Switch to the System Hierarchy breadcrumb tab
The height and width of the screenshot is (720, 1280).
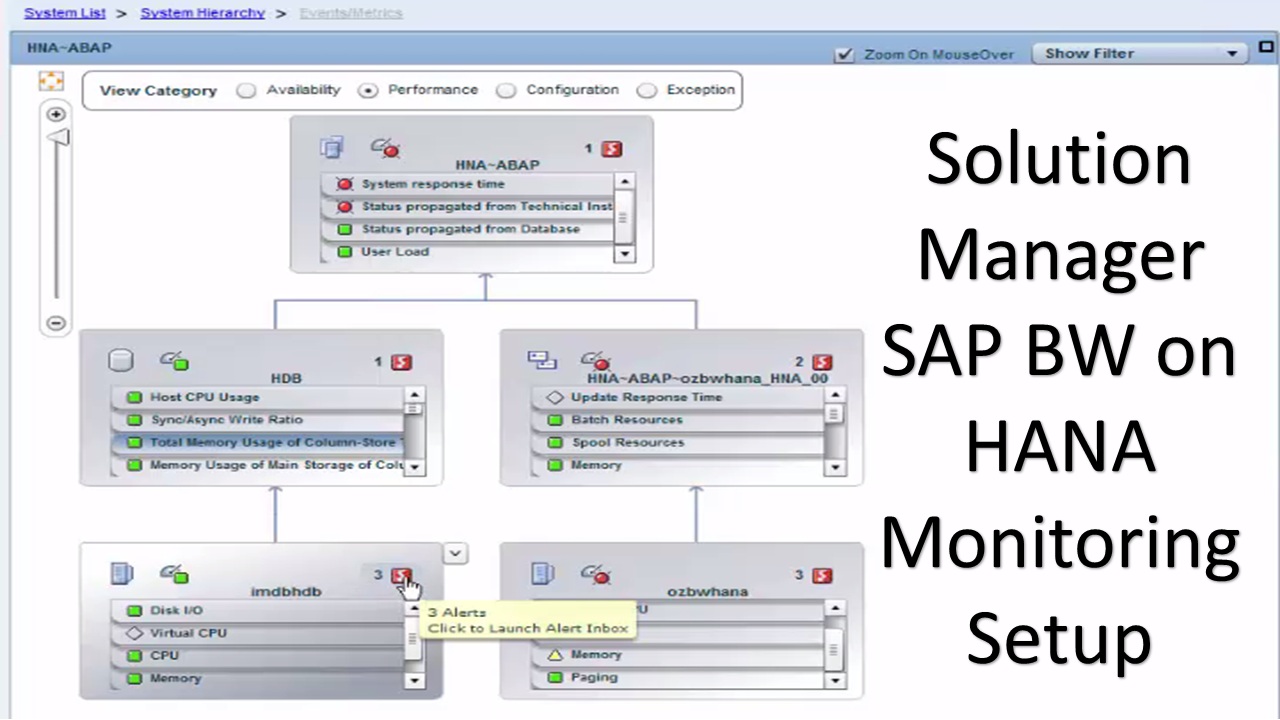pos(202,12)
